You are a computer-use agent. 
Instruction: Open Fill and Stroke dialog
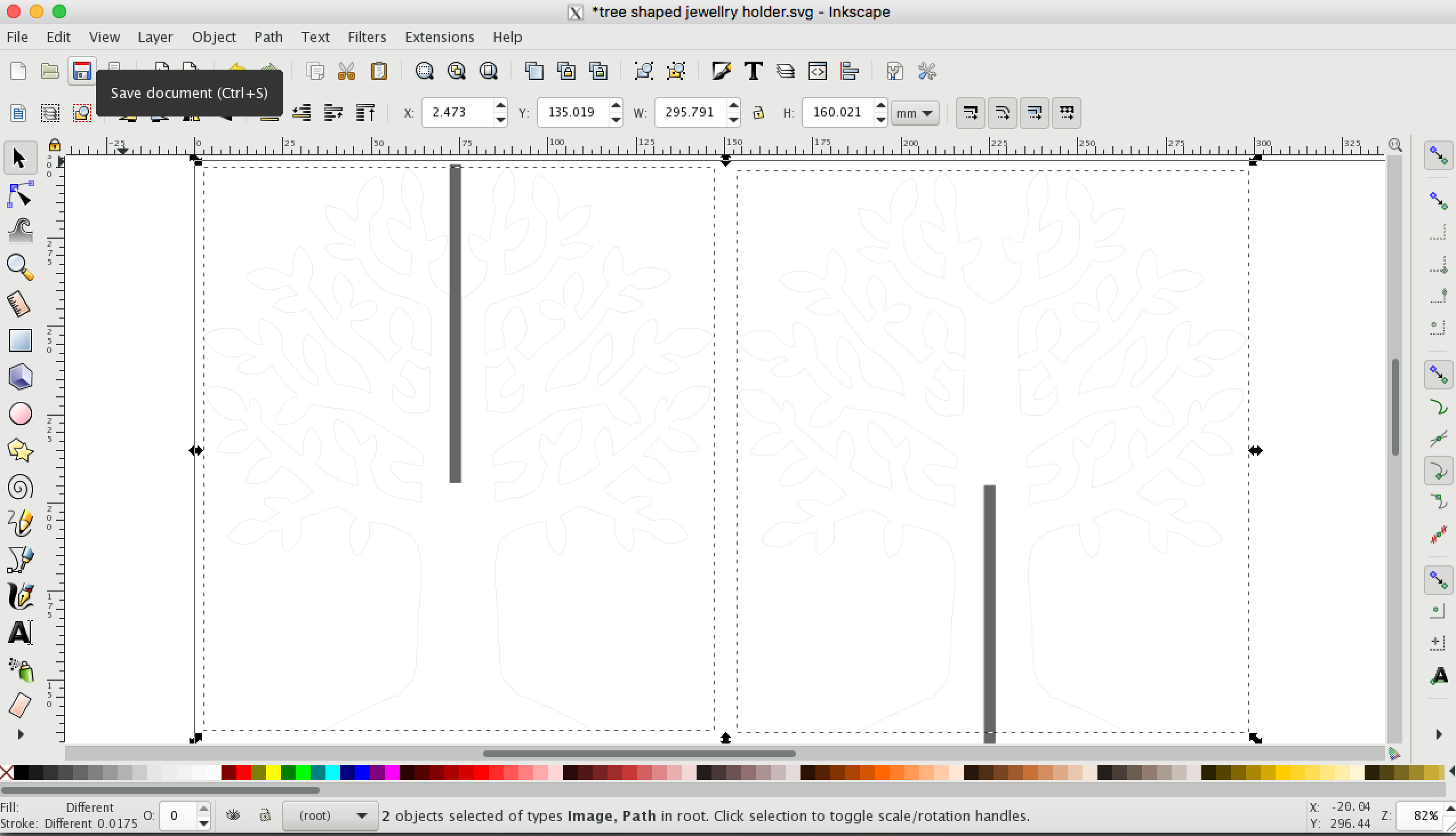(x=721, y=71)
